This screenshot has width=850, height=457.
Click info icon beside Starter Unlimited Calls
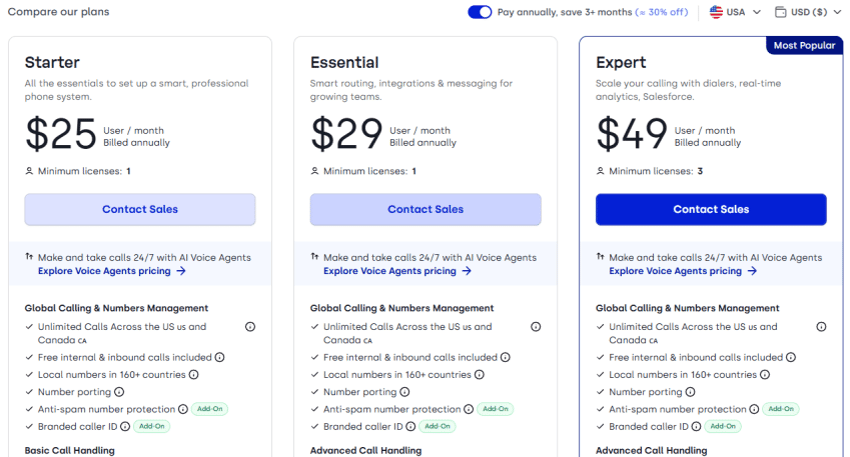250,327
